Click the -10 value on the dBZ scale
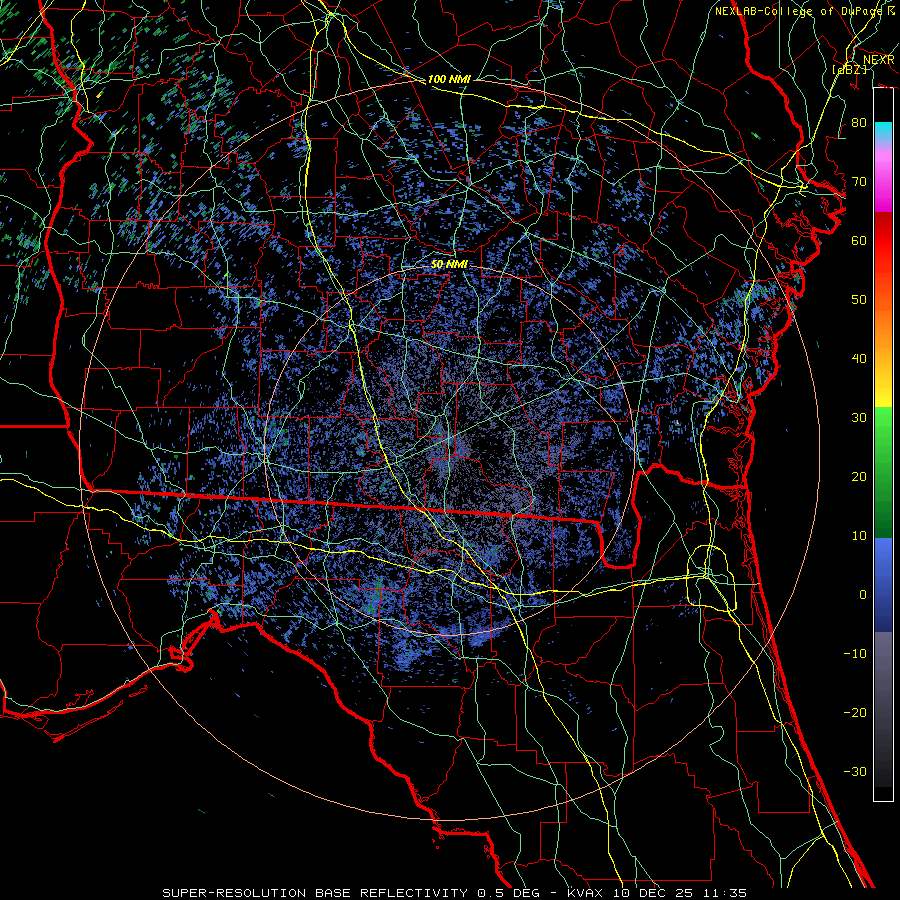This screenshot has height=900, width=900. click(855, 653)
